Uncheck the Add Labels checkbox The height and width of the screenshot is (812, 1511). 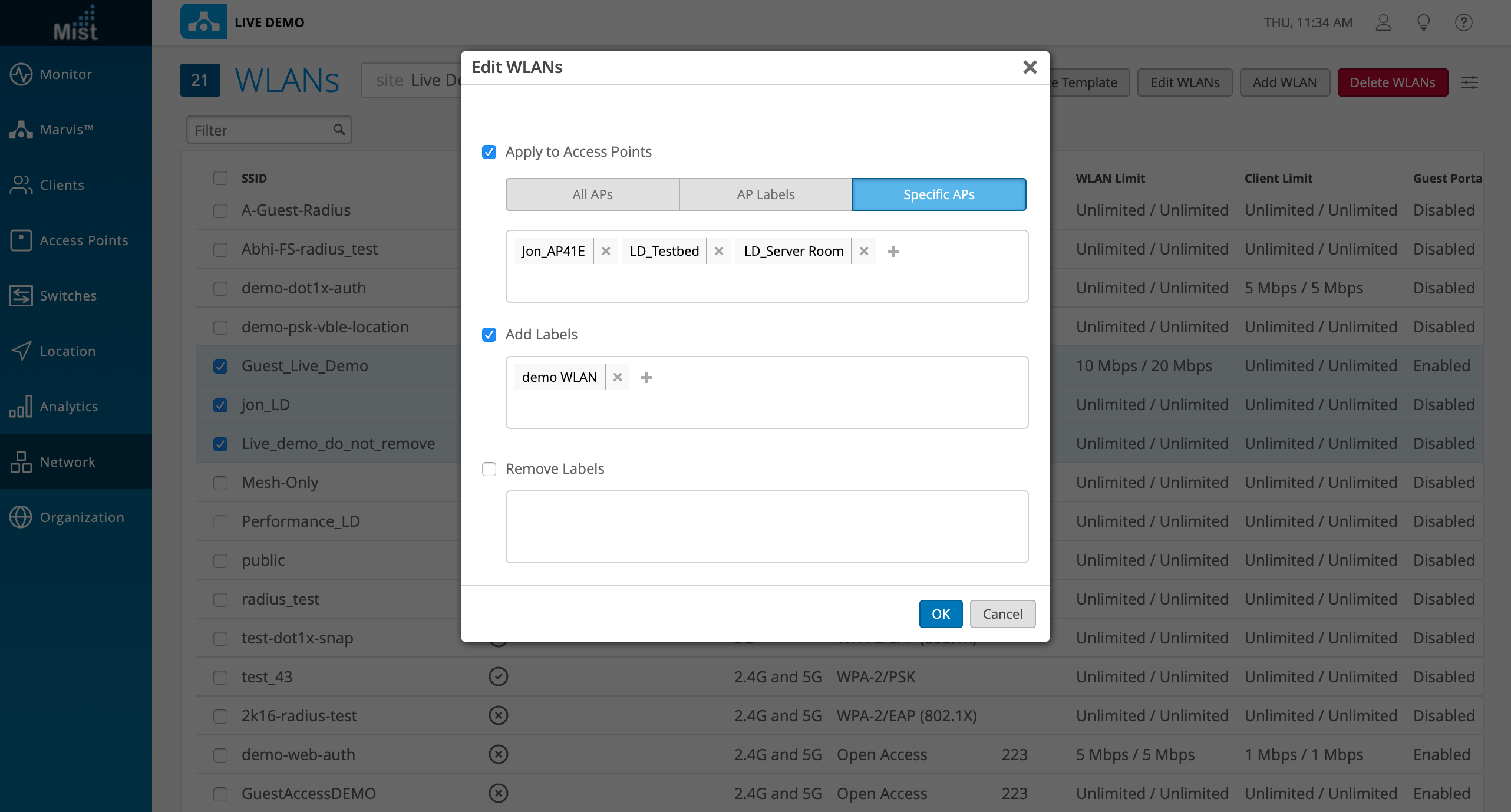(x=489, y=335)
